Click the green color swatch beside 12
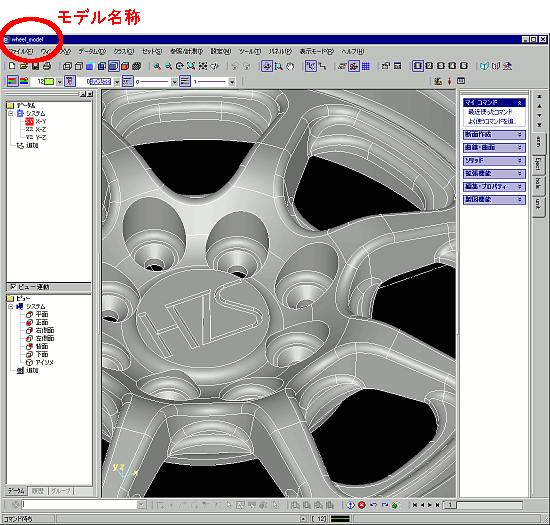 tap(49, 82)
